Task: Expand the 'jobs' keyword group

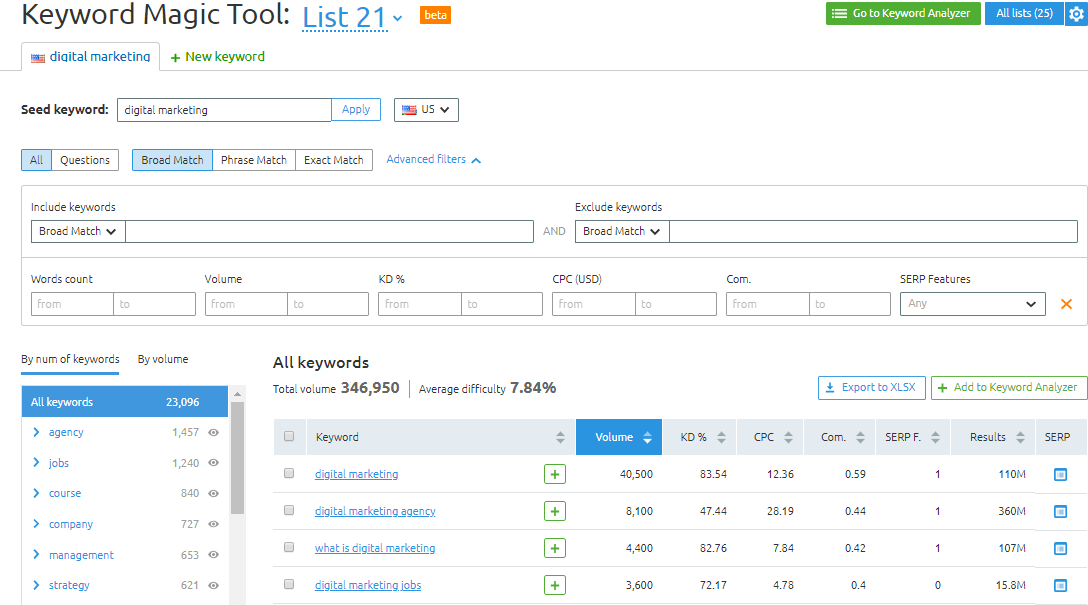Action: [37, 463]
